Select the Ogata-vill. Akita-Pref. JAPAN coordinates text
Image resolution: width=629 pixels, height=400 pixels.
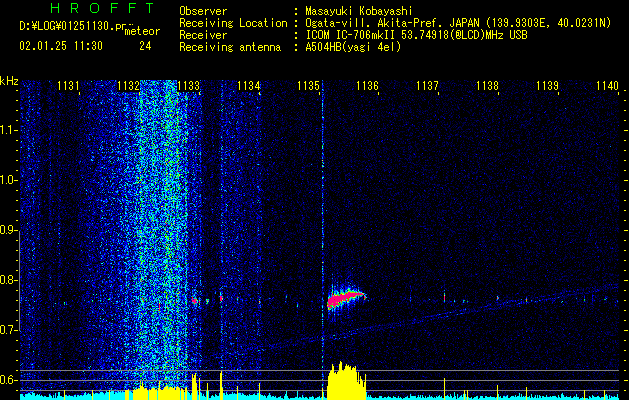pyautogui.click(x=458, y=23)
